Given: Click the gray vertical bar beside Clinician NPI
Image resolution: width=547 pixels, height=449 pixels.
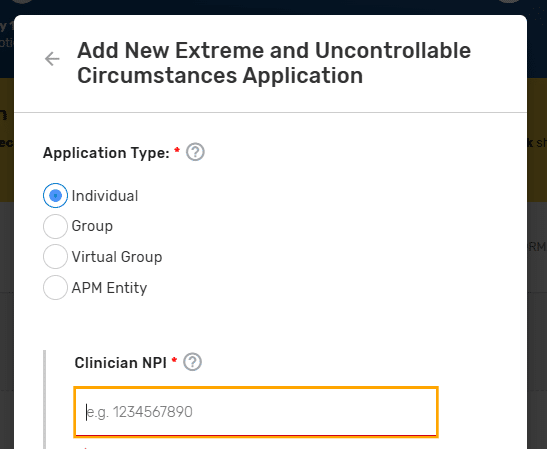Looking at the screenshot, I should (44, 399).
